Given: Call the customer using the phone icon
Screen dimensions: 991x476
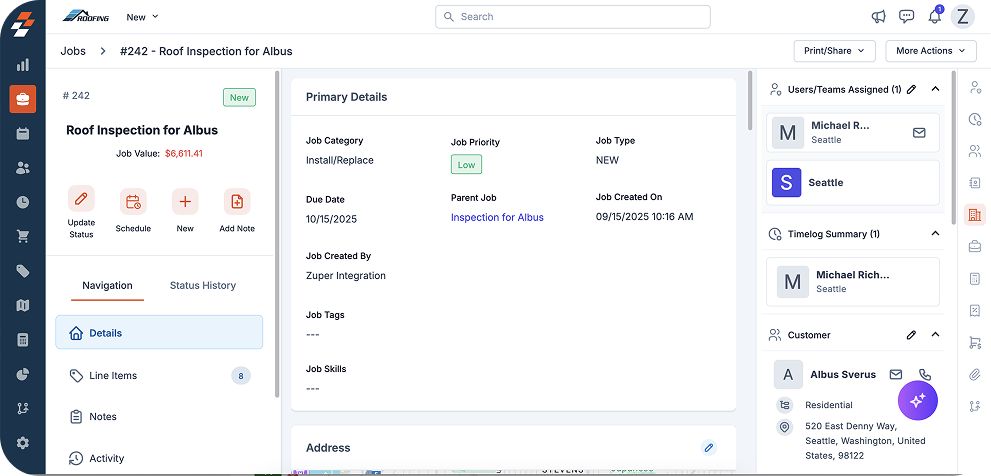Looking at the screenshot, I should (924, 374).
